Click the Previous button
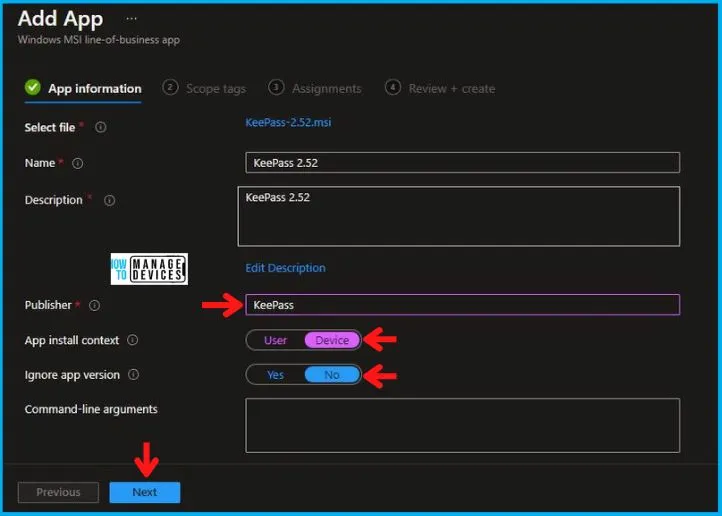The image size is (722, 516). [58, 492]
